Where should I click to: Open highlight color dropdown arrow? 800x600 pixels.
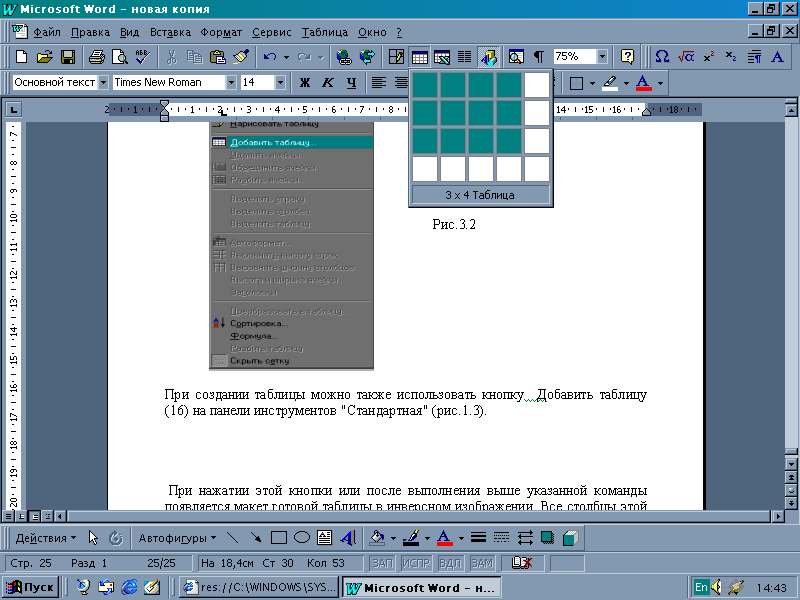pos(626,83)
